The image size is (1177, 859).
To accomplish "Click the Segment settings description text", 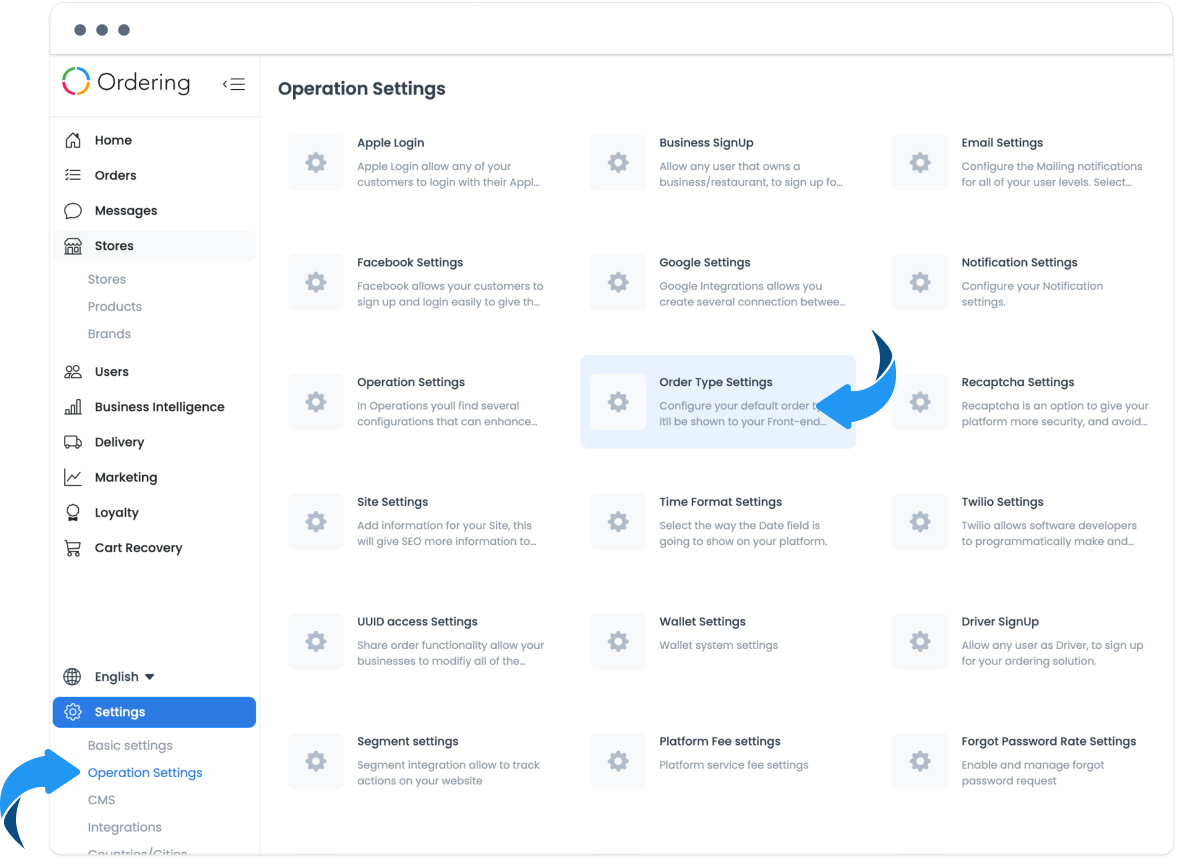I will pos(448,773).
